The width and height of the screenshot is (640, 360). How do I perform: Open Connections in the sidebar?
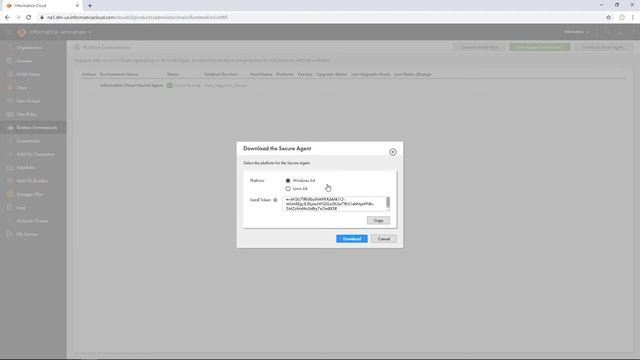click(28, 141)
